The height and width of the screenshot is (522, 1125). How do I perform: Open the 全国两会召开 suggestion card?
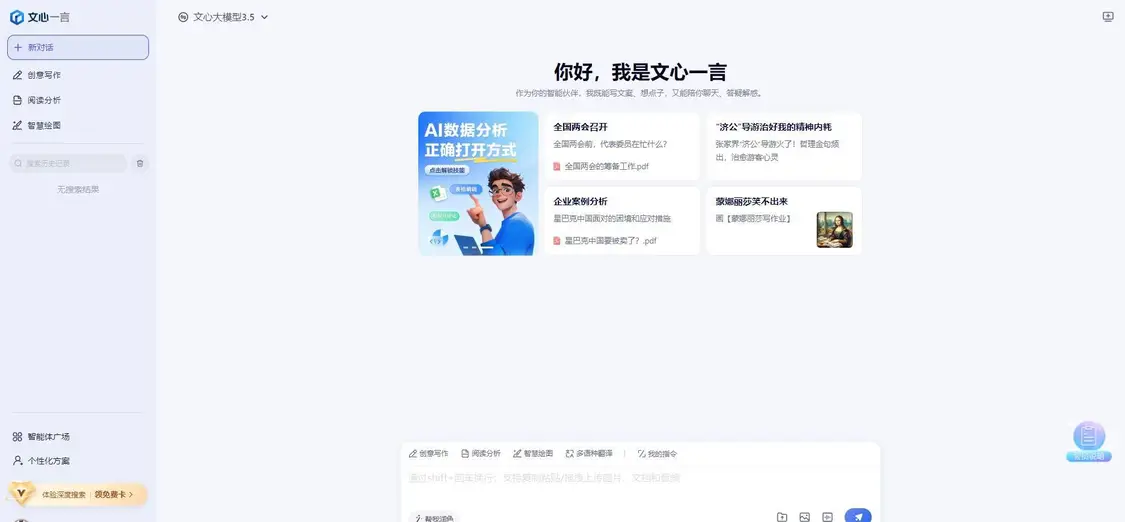(x=622, y=146)
